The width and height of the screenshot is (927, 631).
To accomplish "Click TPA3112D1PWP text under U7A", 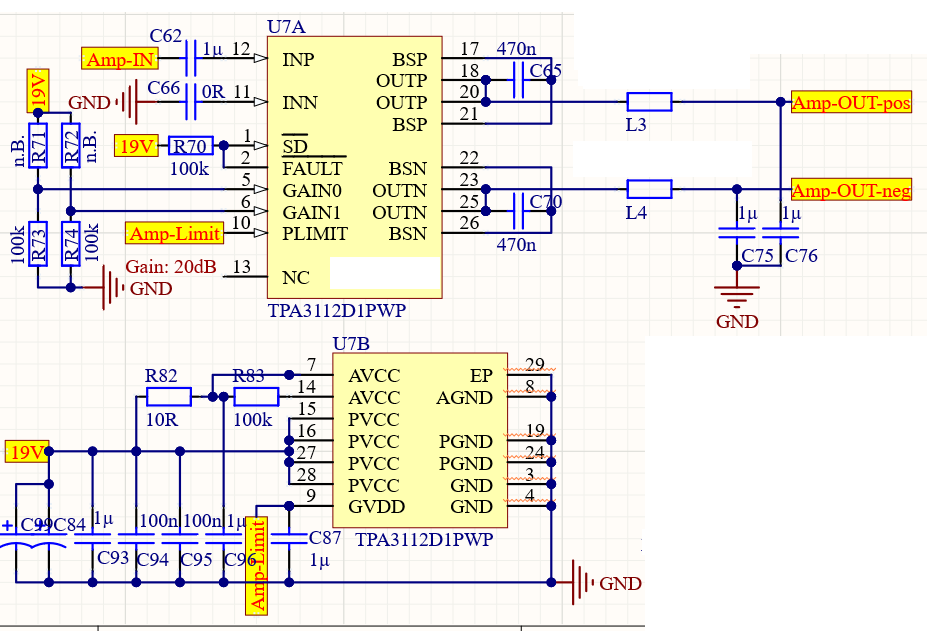I will [x=337, y=310].
